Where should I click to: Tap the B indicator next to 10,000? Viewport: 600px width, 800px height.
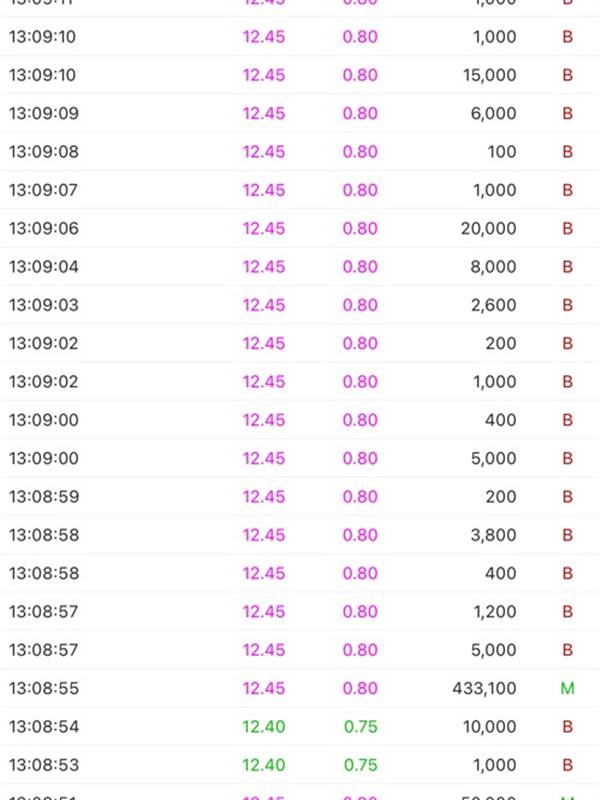tap(567, 727)
